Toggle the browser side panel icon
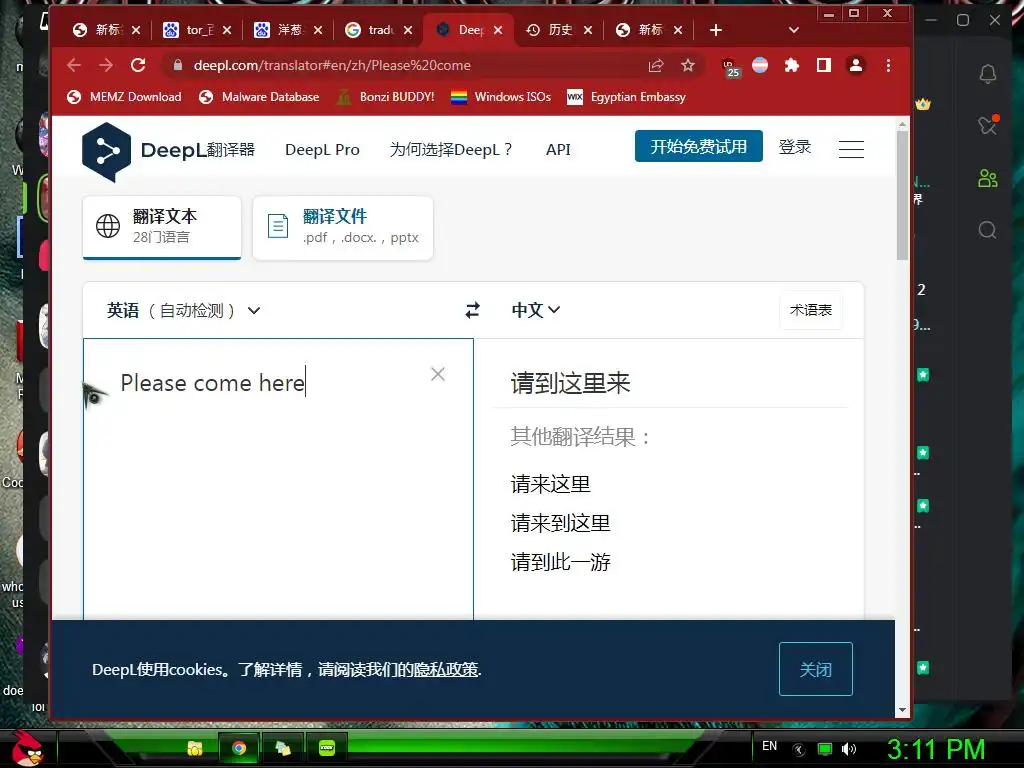The image size is (1024, 768). 824,65
